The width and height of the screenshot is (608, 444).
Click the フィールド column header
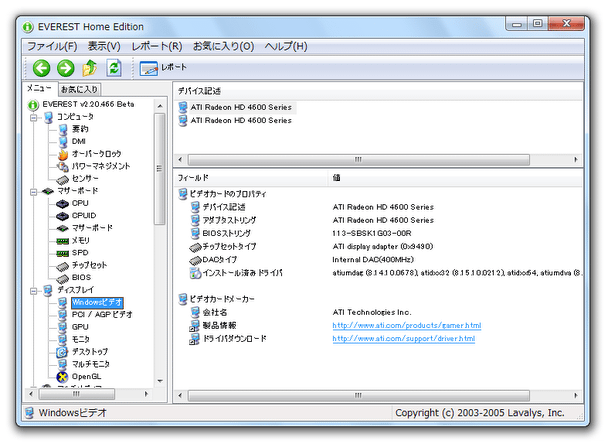click(x=250, y=178)
